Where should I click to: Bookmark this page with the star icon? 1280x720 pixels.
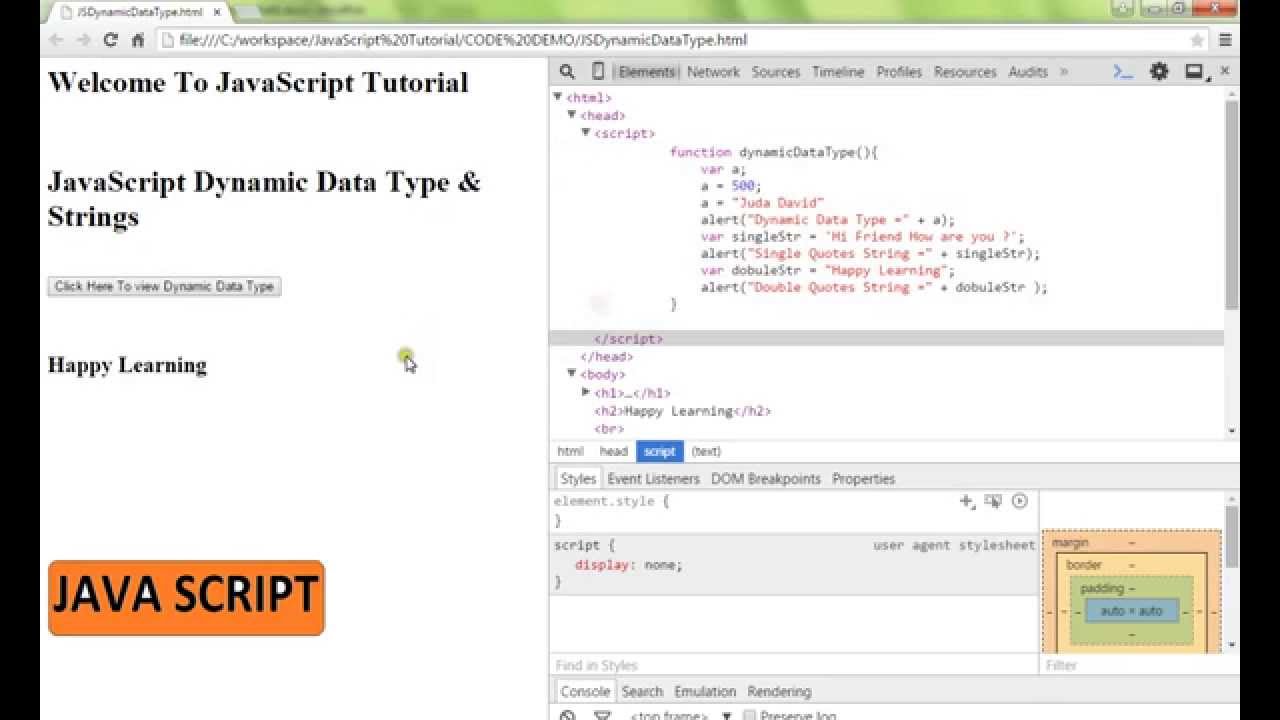click(1197, 40)
